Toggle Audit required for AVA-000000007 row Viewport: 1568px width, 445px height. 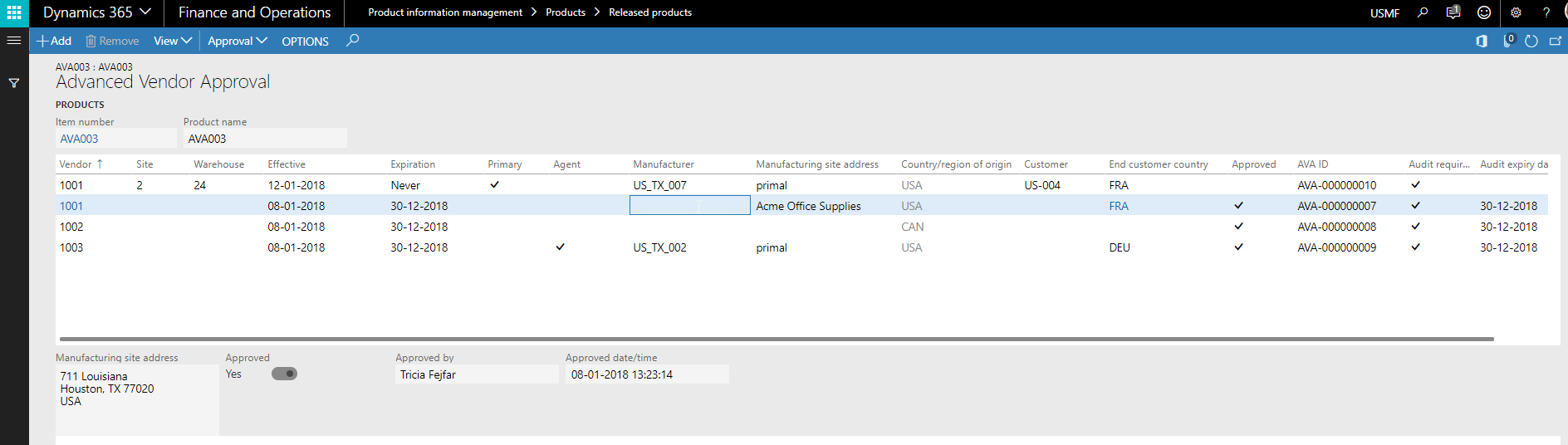click(1415, 205)
